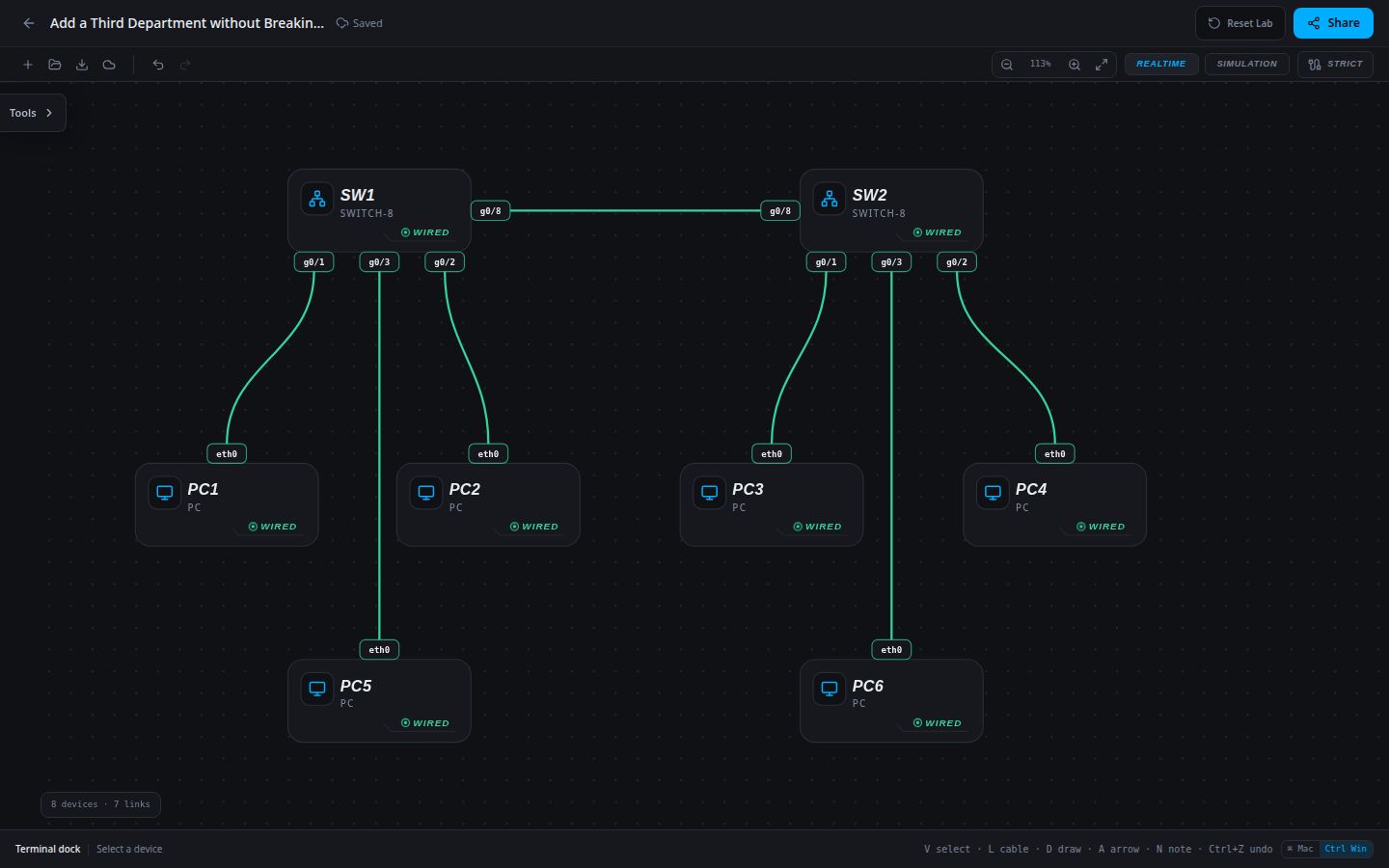Click 'Select a device' text in dock
This screenshot has height=868, width=1389.
(x=129, y=849)
